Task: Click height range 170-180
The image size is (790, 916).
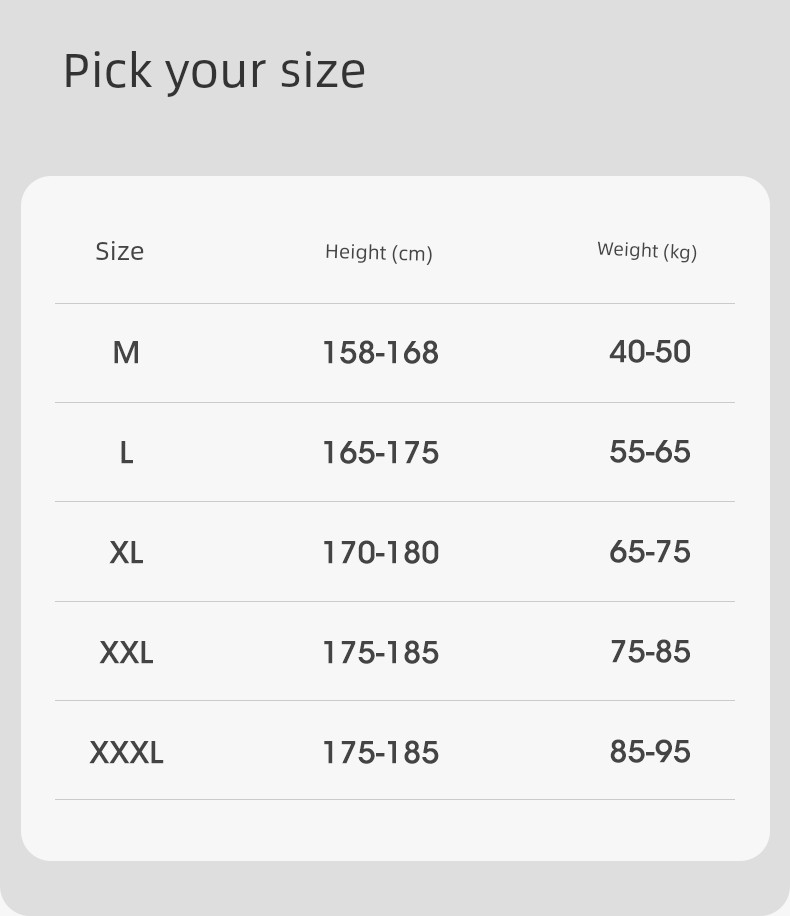Action: click(380, 553)
